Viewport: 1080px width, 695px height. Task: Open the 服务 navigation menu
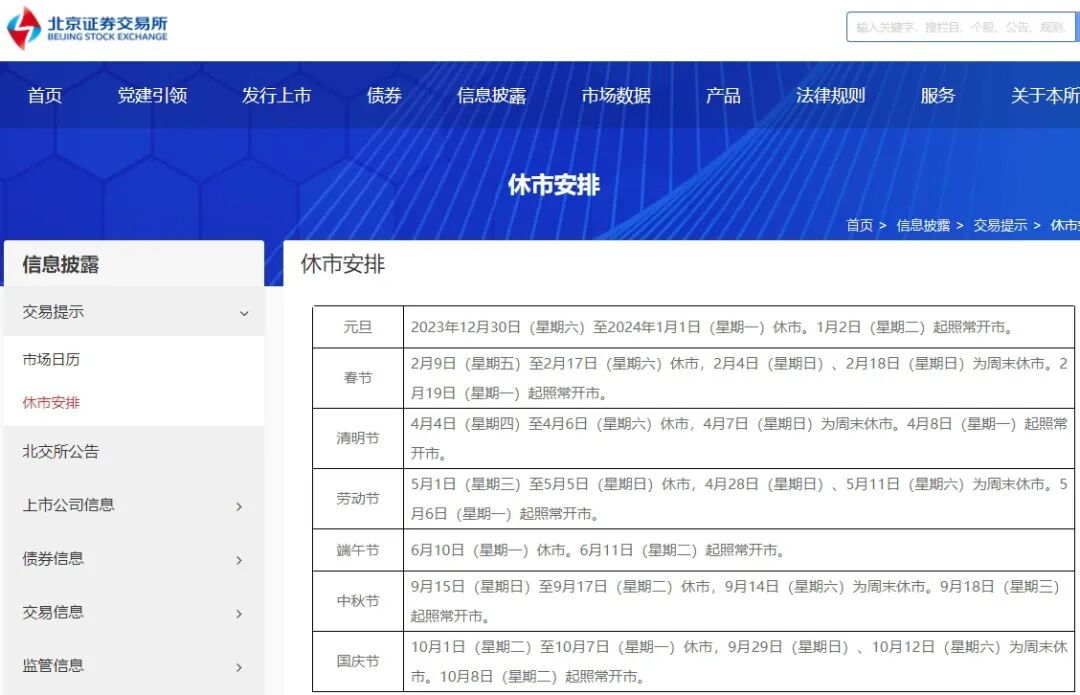(x=937, y=96)
